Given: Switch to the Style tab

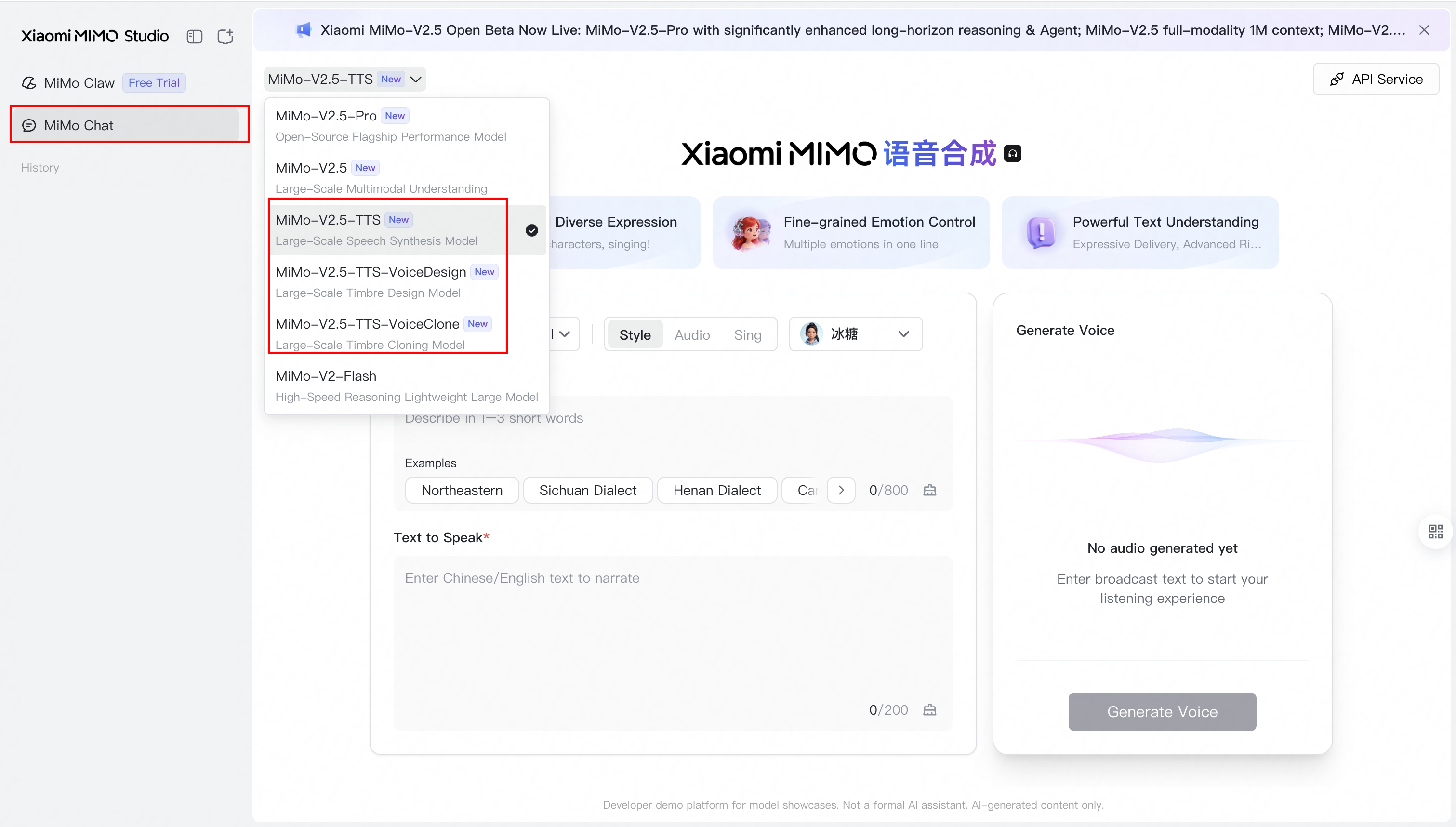Looking at the screenshot, I should point(635,334).
